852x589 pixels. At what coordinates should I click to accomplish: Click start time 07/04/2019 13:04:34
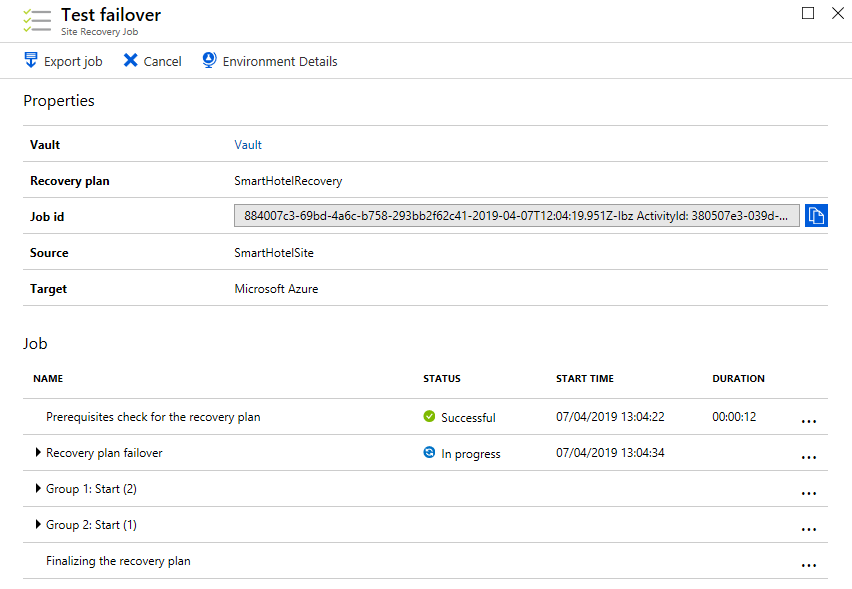point(610,453)
